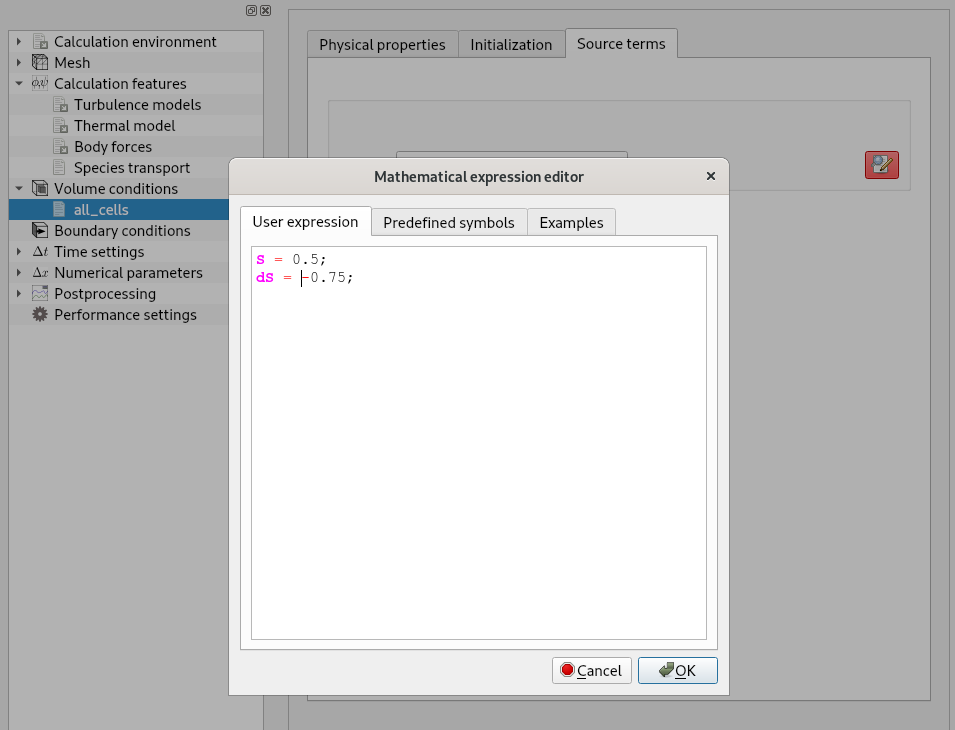This screenshot has height=730, width=955.
Task: Open the Examples tab
Action: (x=571, y=222)
